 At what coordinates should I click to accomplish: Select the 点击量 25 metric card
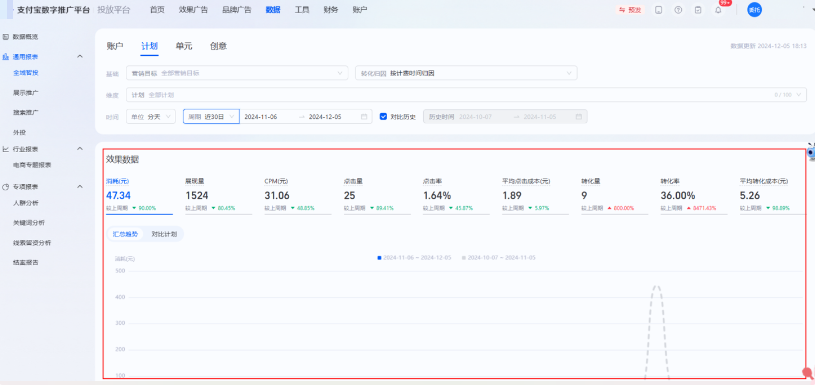pyautogui.click(x=377, y=195)
